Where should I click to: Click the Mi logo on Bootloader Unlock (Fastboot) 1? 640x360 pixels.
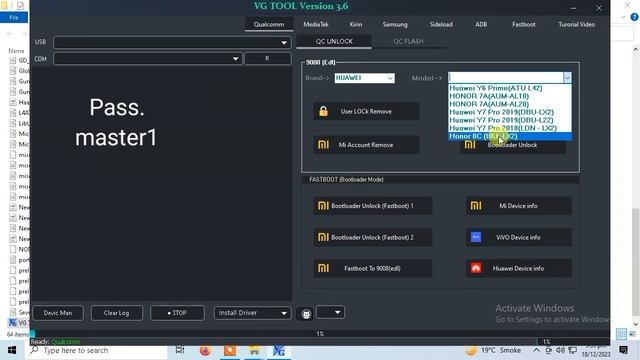tap(323, 206)
